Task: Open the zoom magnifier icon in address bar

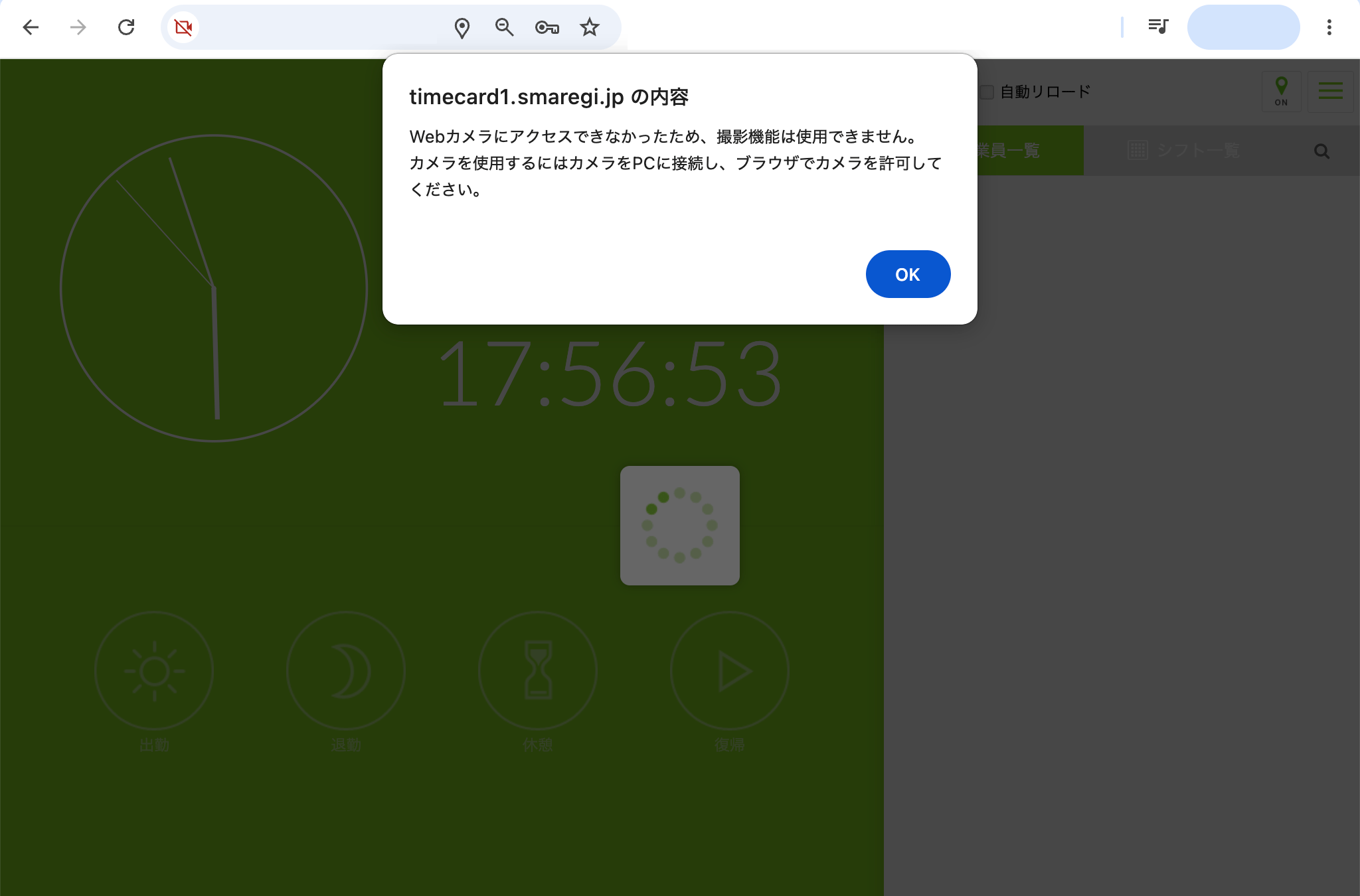Action: pyautogui.click(x=505, y=27)
